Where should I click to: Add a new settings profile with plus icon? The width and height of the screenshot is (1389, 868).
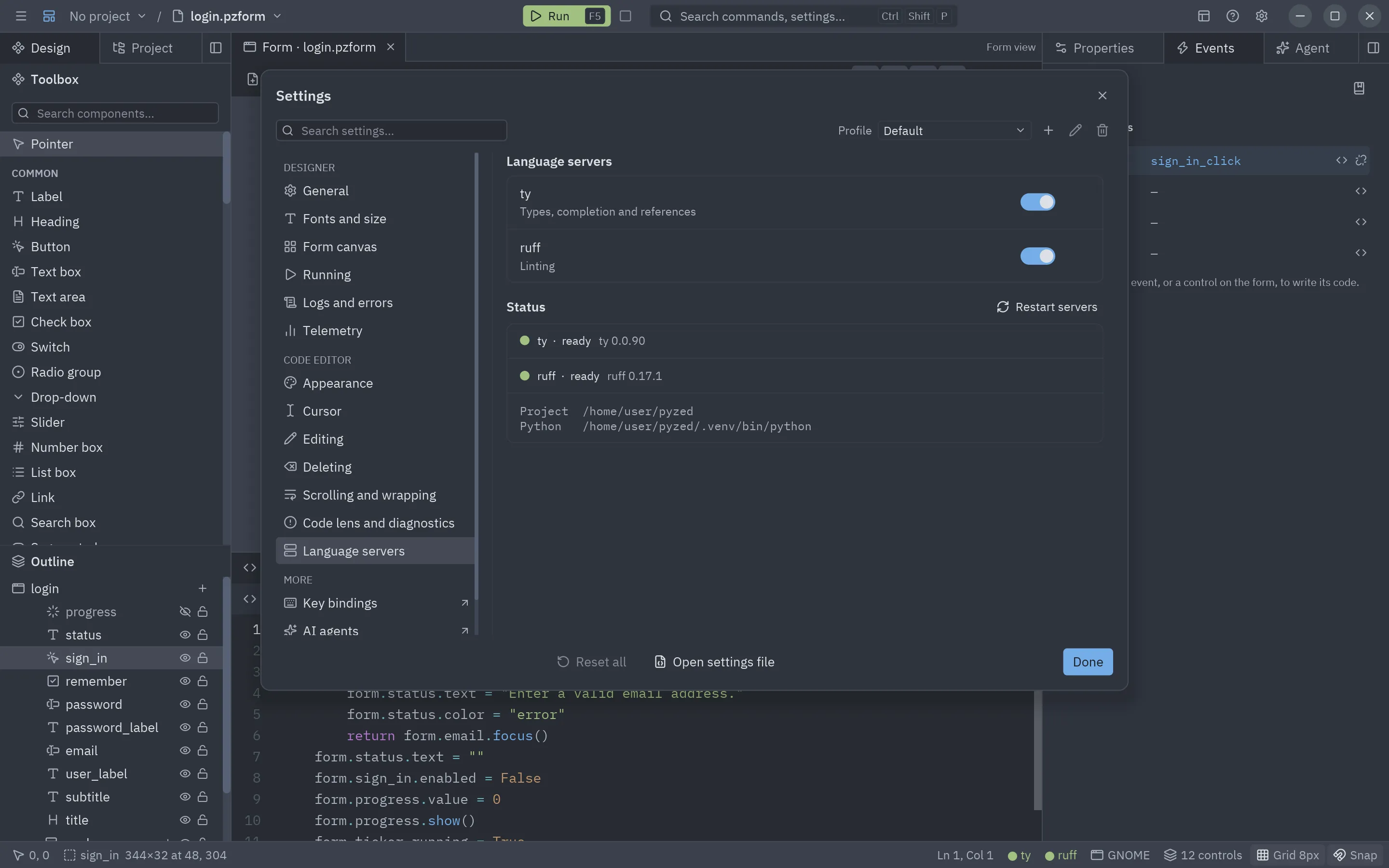[1048, 130]
